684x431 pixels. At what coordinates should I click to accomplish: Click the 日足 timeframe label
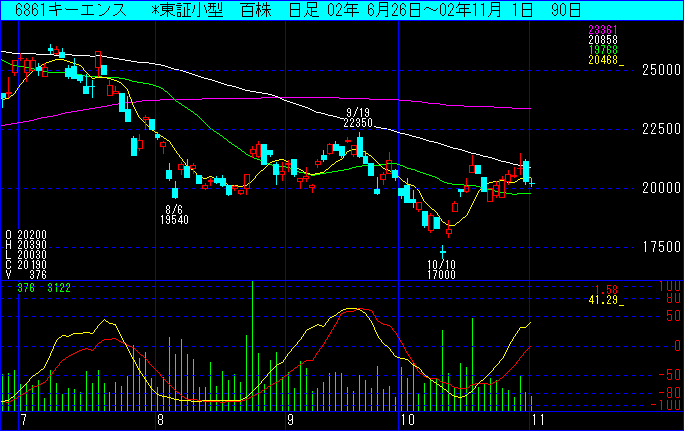pos(304,10)
